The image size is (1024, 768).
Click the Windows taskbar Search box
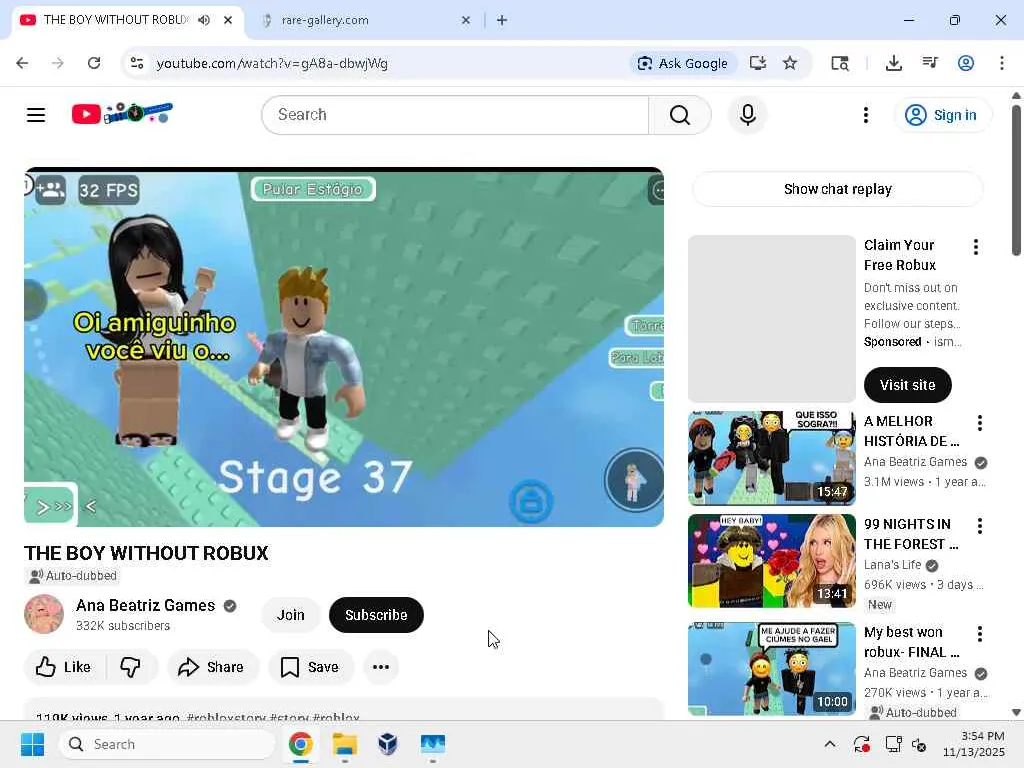(x=167, y=744)
